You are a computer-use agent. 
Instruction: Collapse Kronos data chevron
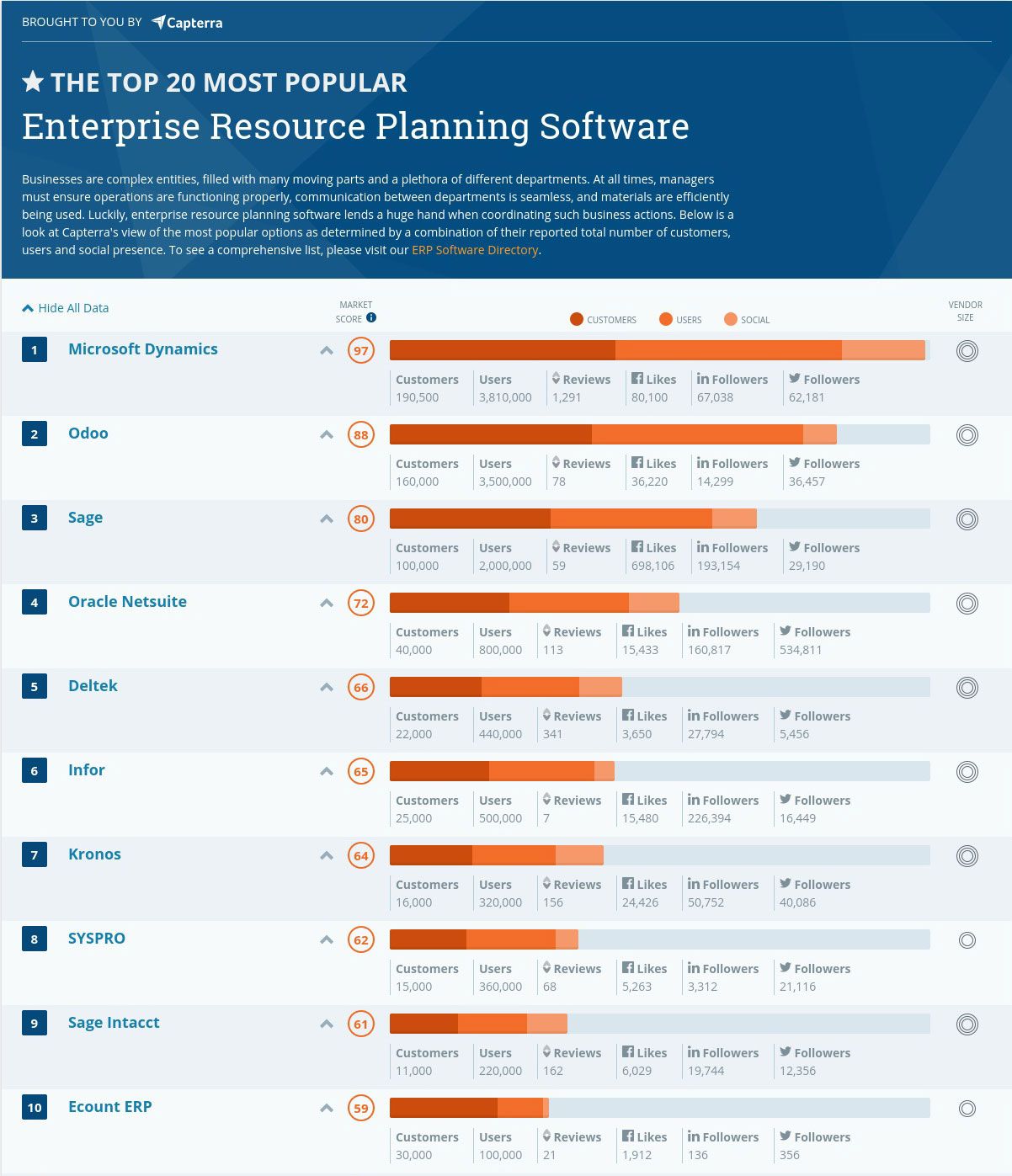327,856
